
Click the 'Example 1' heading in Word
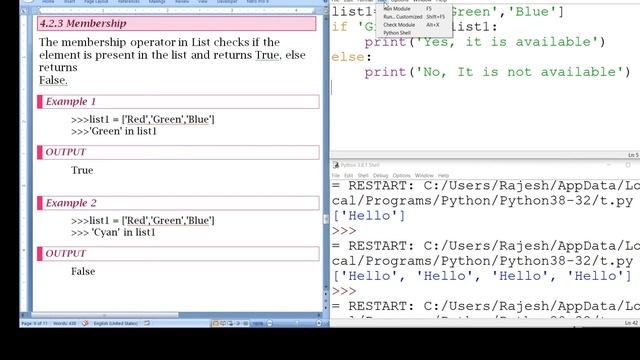point(71,102)
